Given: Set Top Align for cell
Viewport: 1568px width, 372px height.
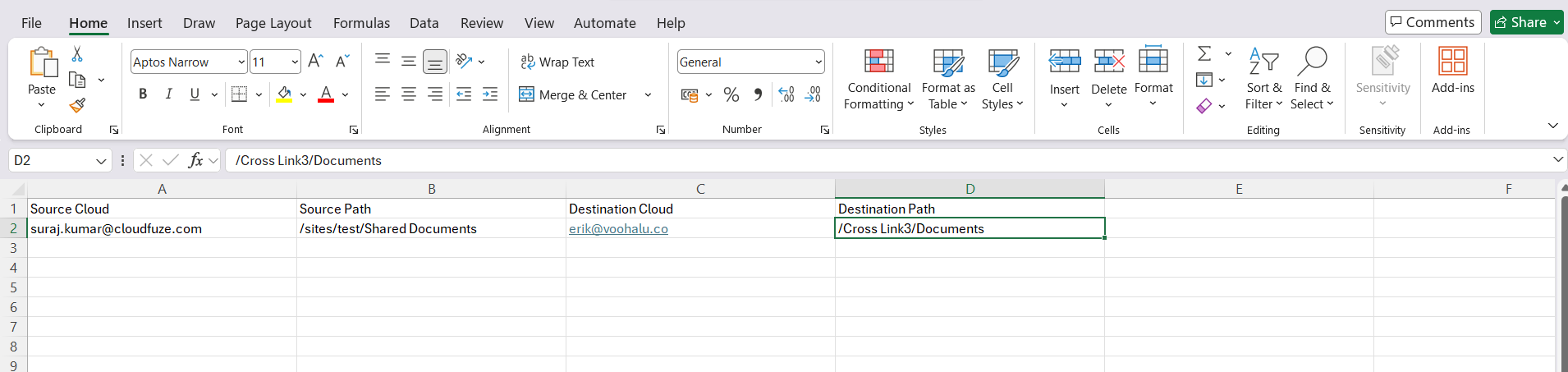Looking at the screenshot, I should [x=383, y=61].
